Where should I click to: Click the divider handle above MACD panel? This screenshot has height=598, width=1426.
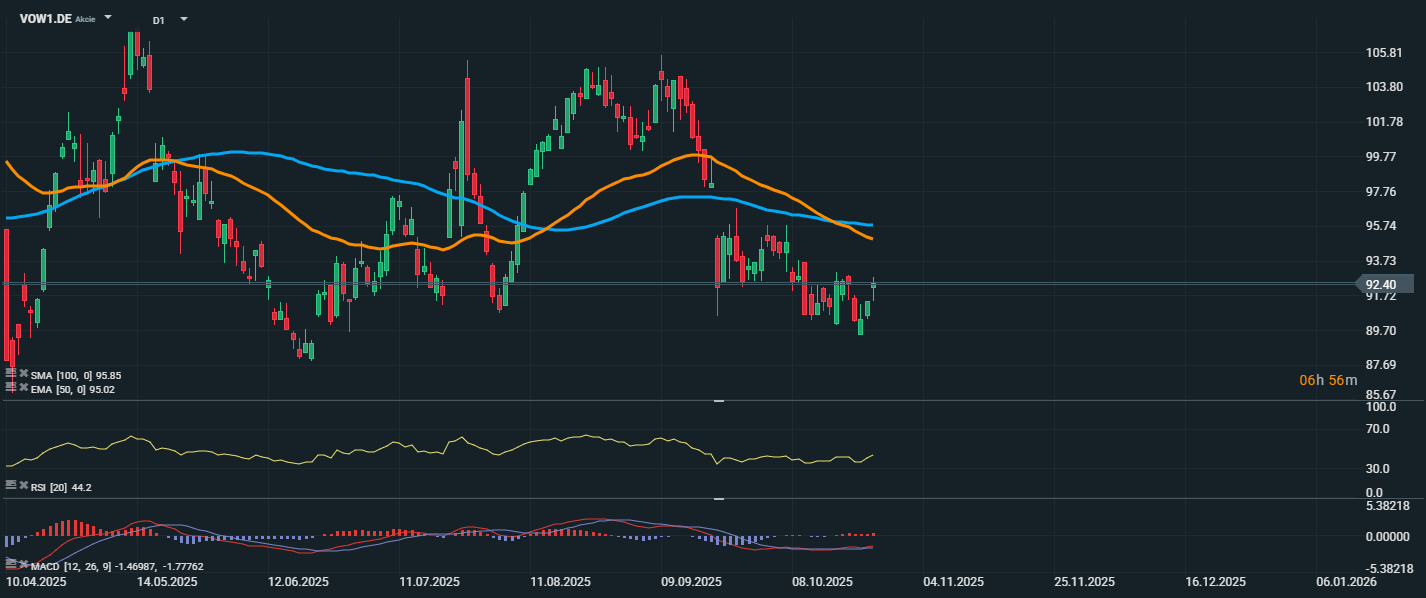pyautogui.click(x=718, y=498)
